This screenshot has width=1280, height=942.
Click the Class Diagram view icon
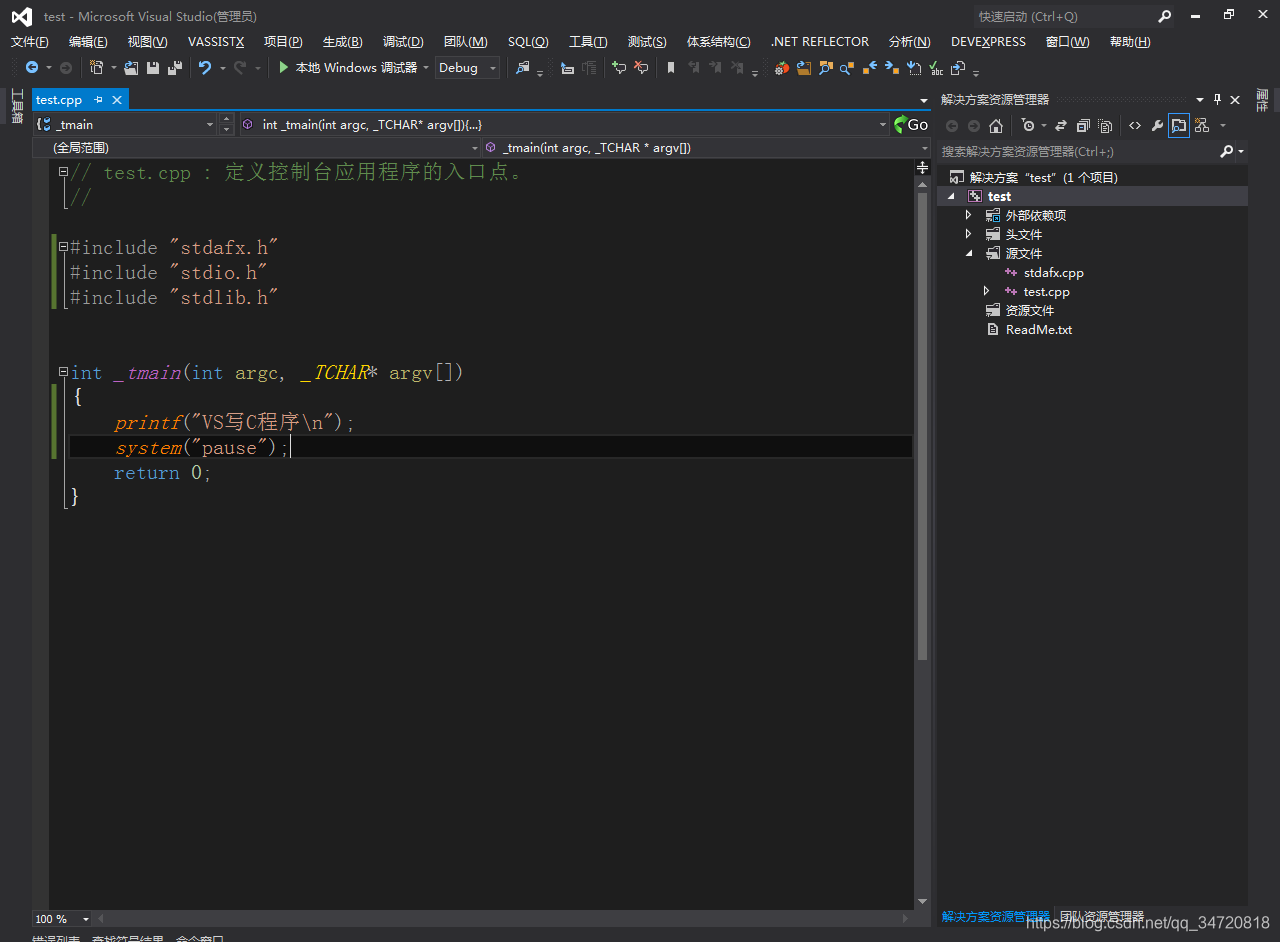point(1201,126)
